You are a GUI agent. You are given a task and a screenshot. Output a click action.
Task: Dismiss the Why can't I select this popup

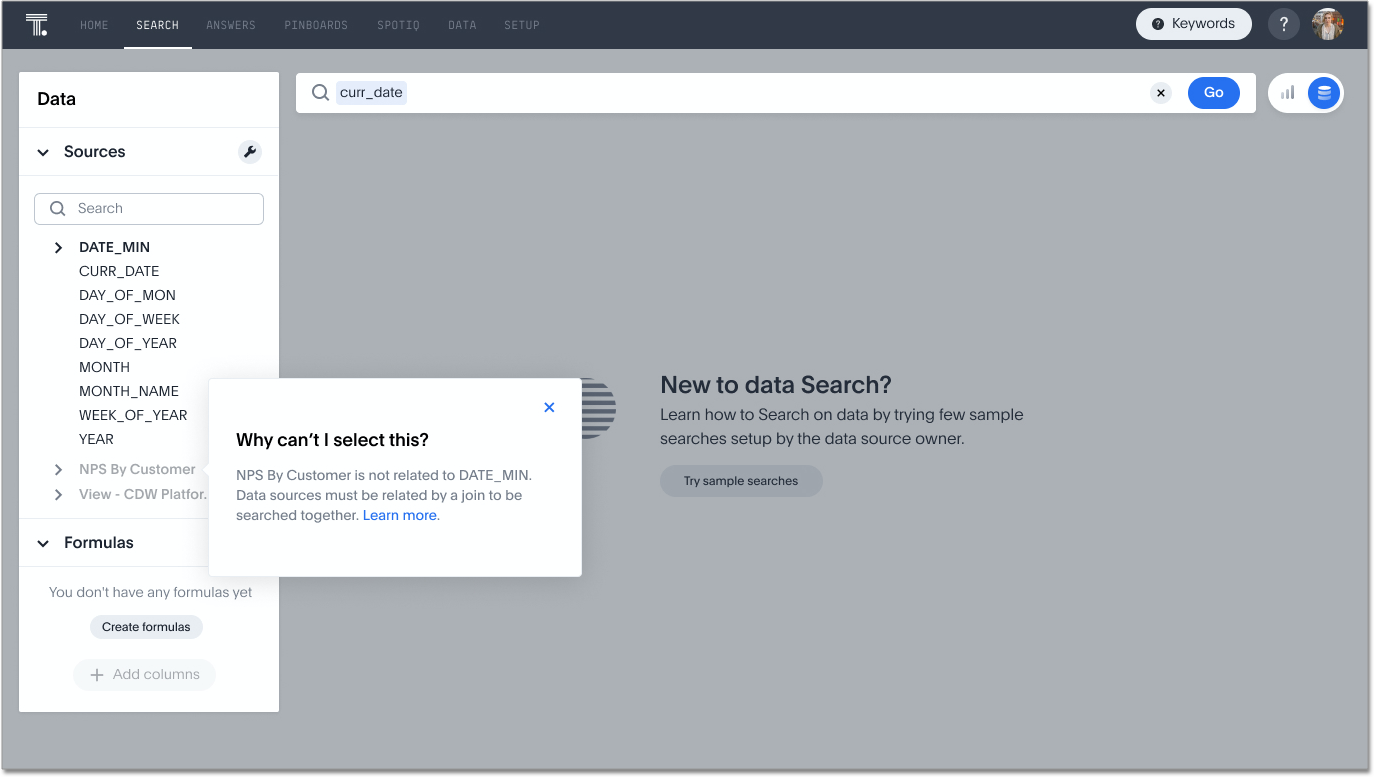coord(549,407)
